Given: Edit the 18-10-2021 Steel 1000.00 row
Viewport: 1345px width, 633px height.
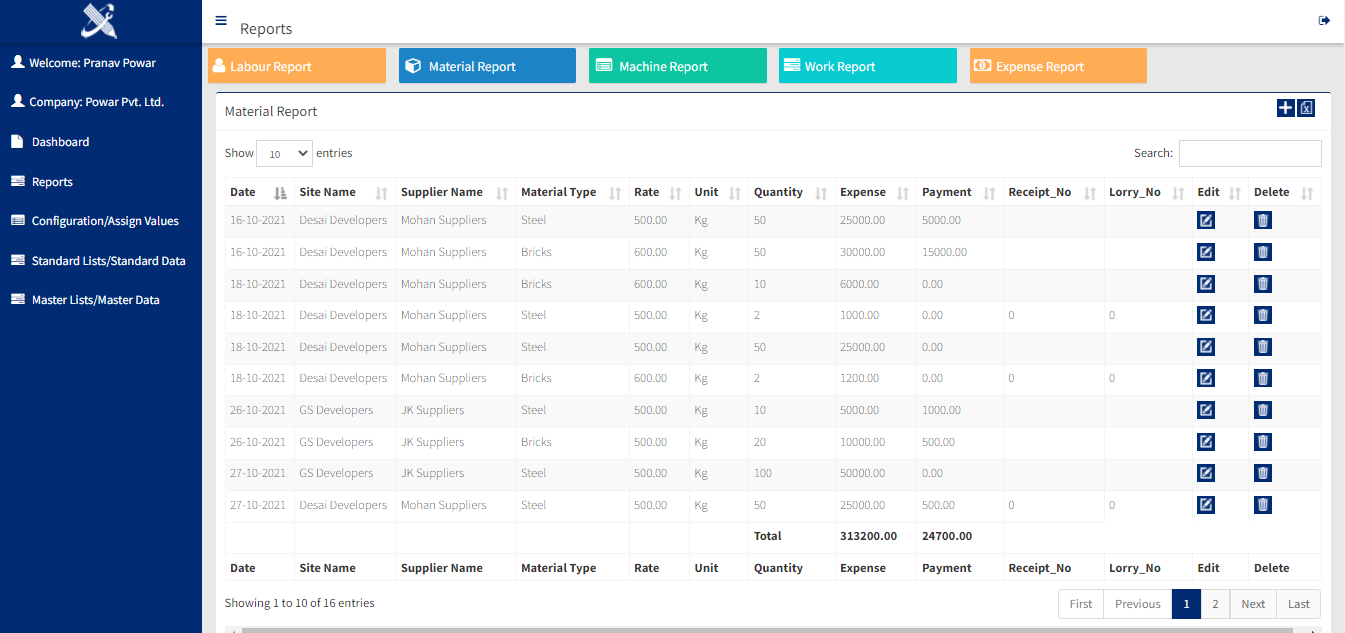Looking at the screenshot, I should pyautogui.click(x=1206, y=315).
